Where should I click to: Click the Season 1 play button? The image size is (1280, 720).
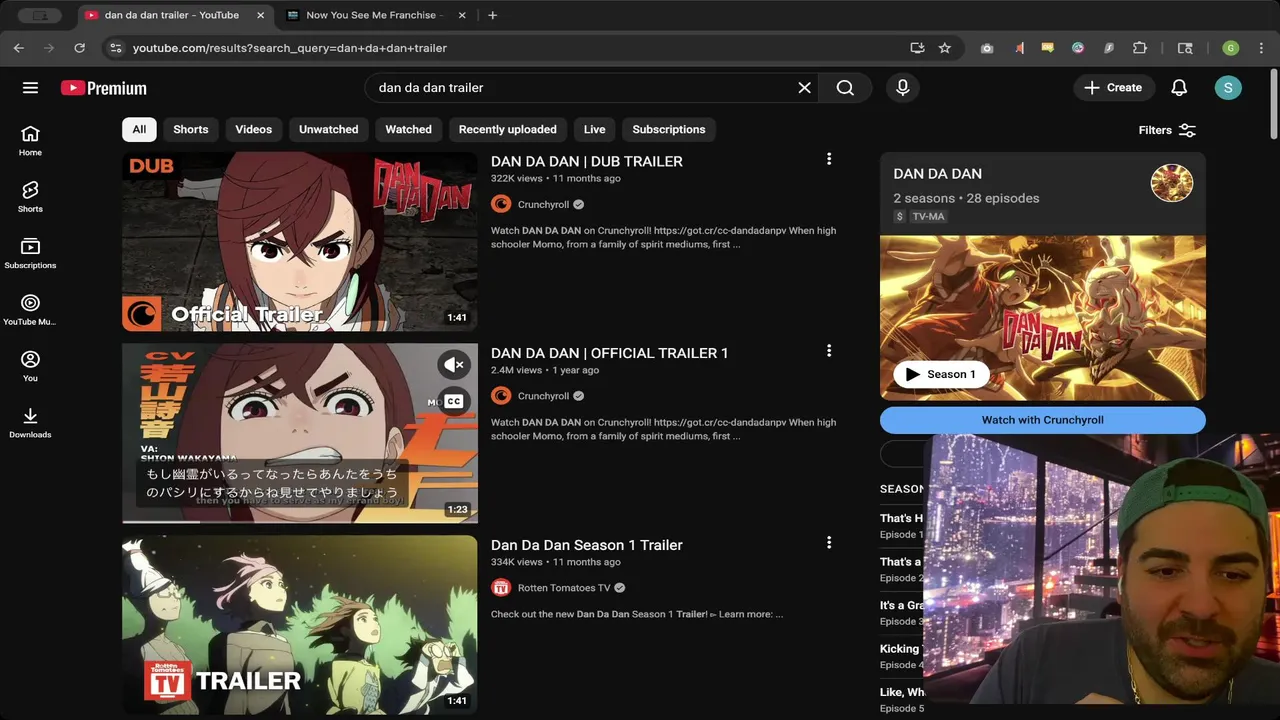click(x=941, y=374)
